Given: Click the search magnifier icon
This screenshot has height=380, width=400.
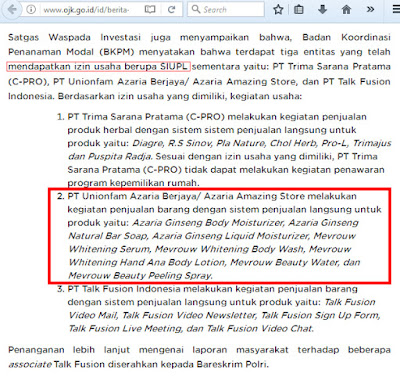Looking at the screenshot, I should pos(196,9).
